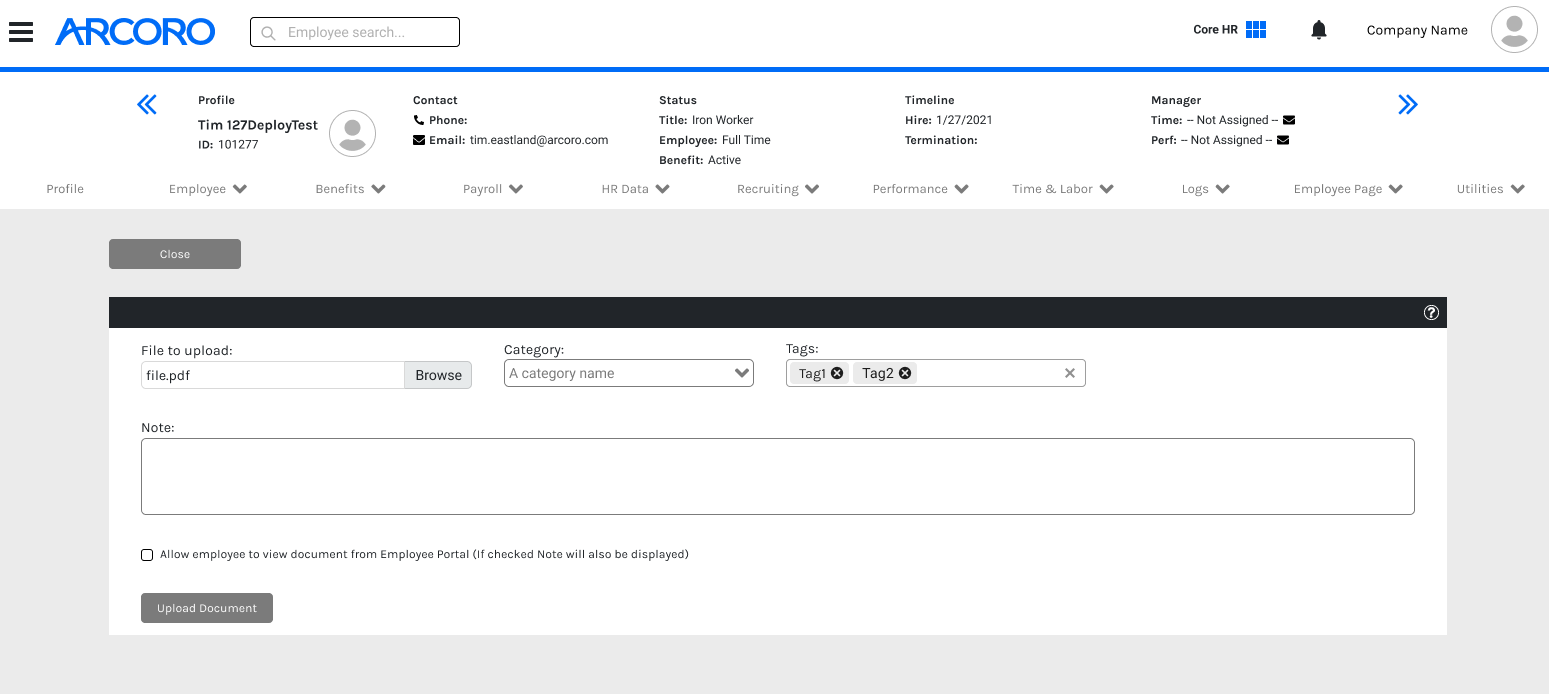Click the Company Name label

click(1417, 30)
